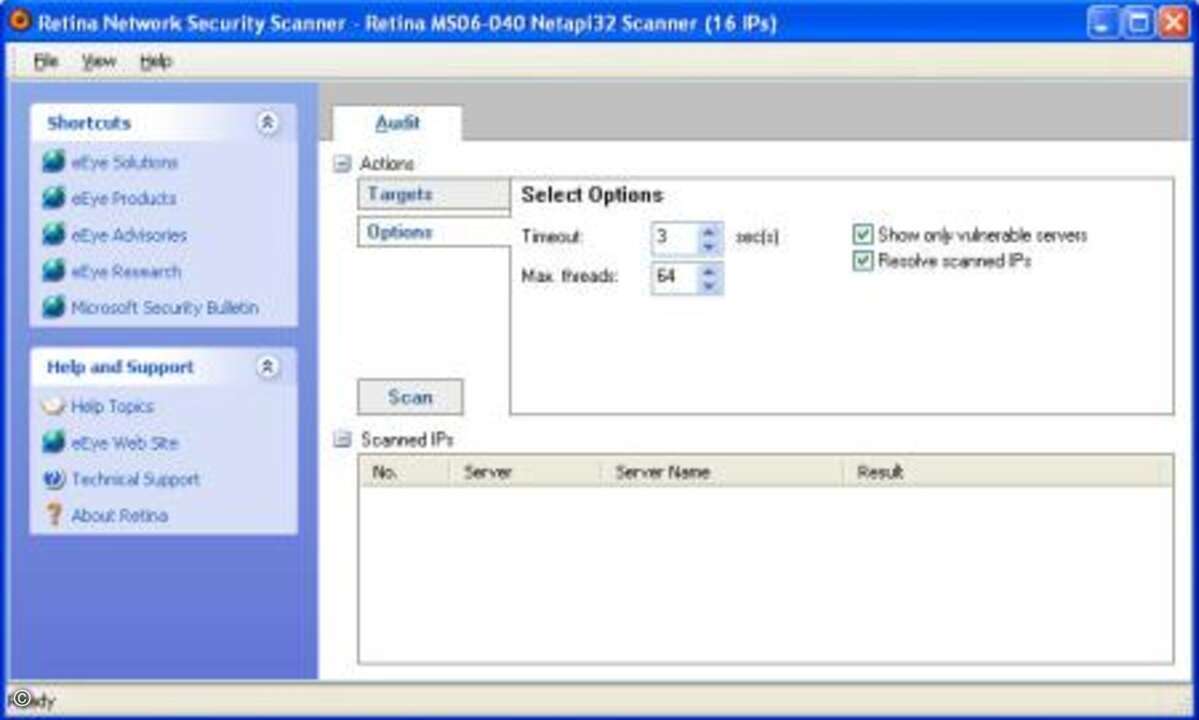
Task: Decrease the Max threads value
Action: point(709,286)
